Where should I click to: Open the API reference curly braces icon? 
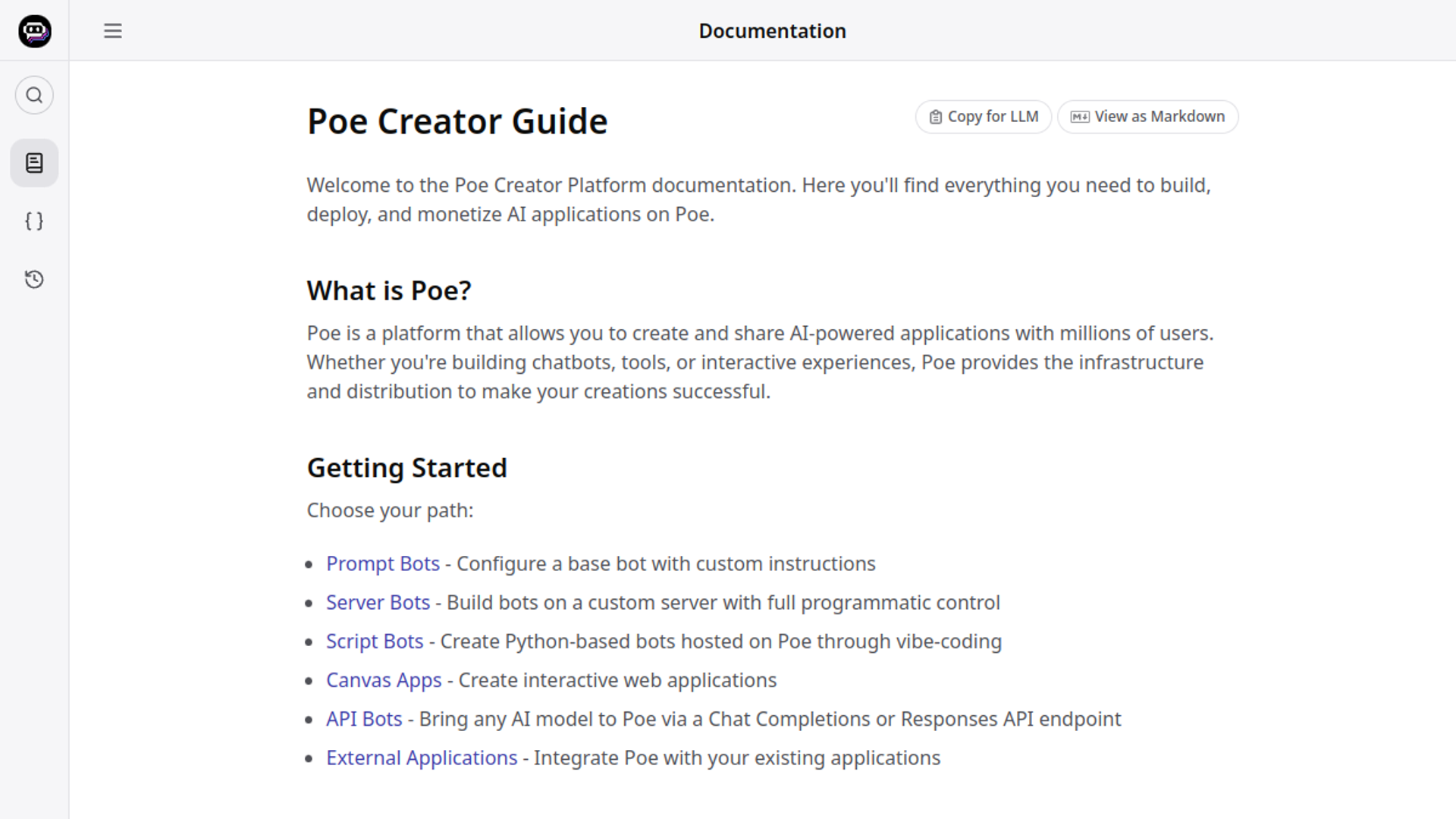[34, 221]
